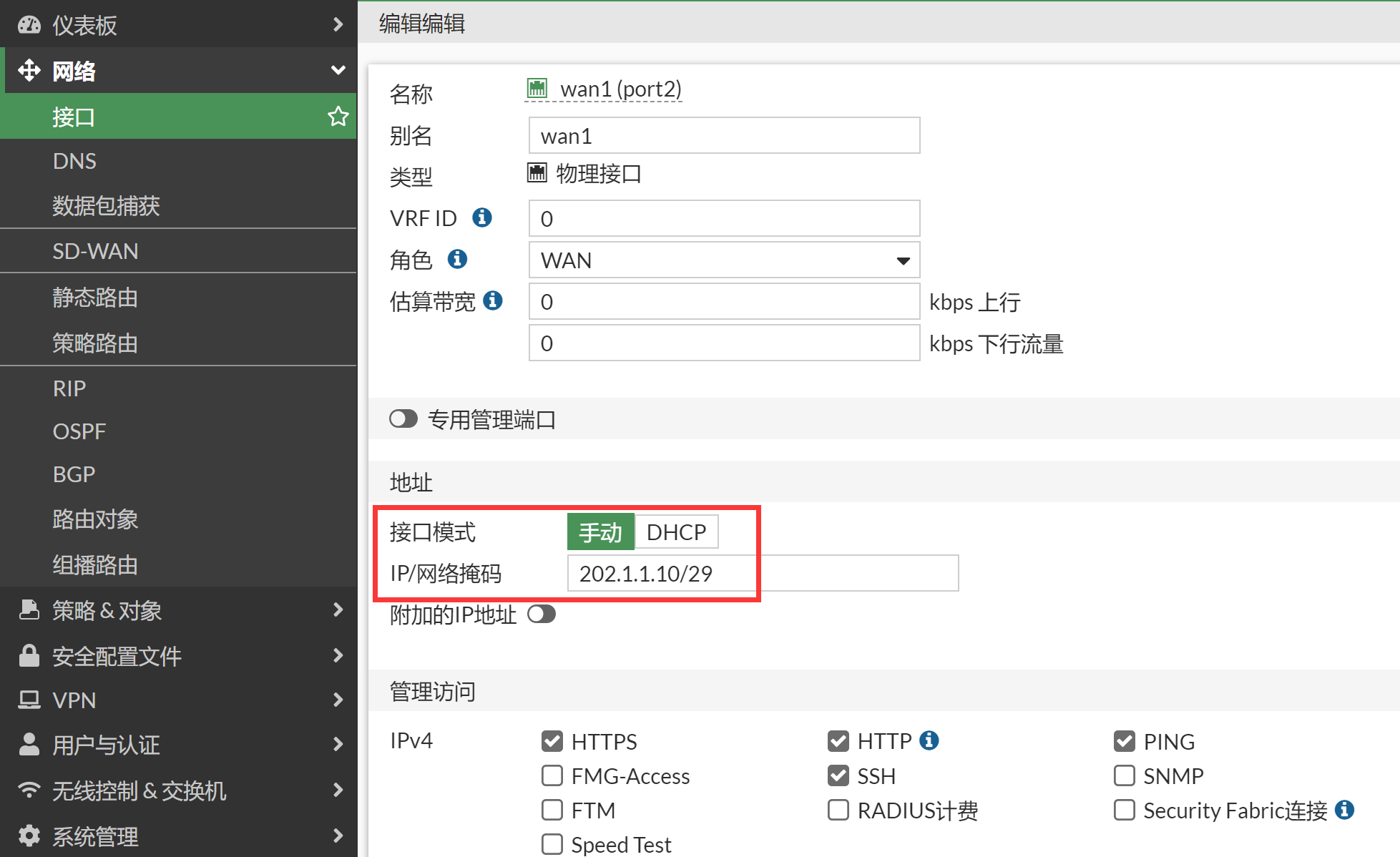This screenshot has width=1400, height=857.
Task: Go to 静态路由 in the sidebar
Action: (95, 298)
